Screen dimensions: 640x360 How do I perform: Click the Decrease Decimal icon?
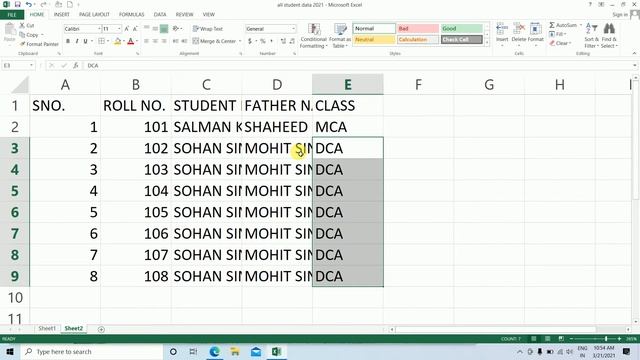coord(292,41)
